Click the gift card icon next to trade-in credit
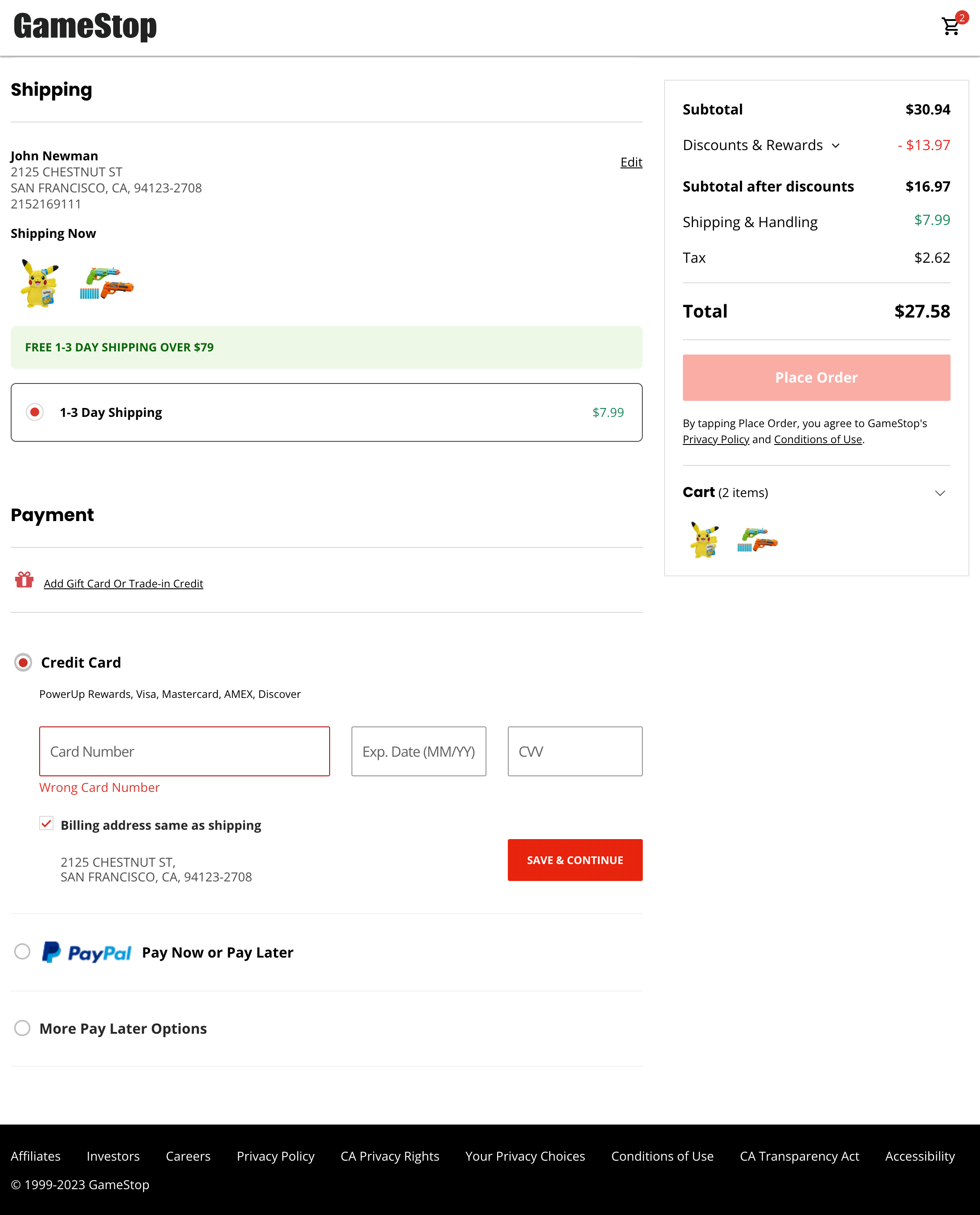This screenshot has height=1215, width=980. (x=24, y=579)
